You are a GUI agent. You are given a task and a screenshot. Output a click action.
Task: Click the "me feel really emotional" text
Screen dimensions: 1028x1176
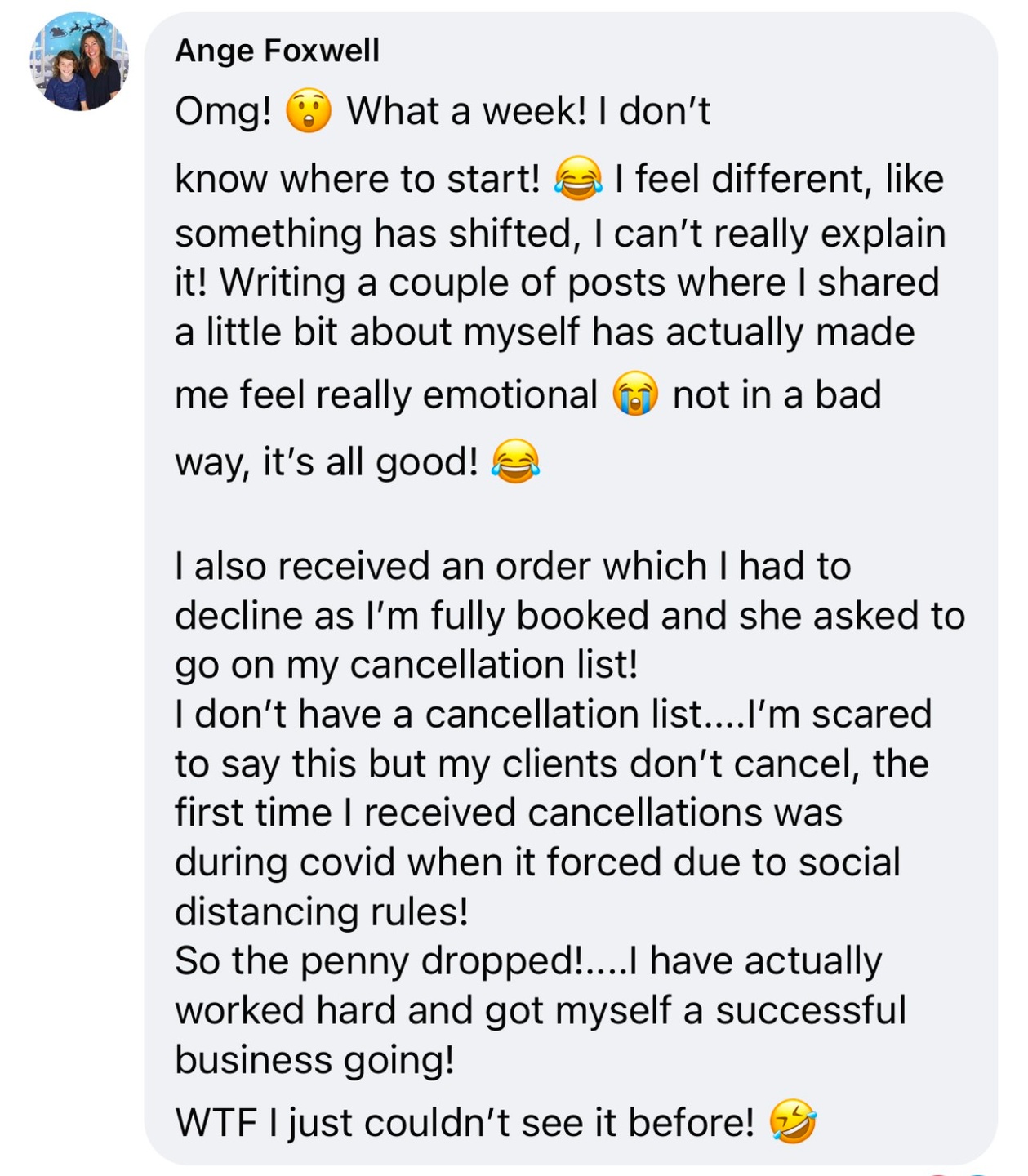coord(386,395)
